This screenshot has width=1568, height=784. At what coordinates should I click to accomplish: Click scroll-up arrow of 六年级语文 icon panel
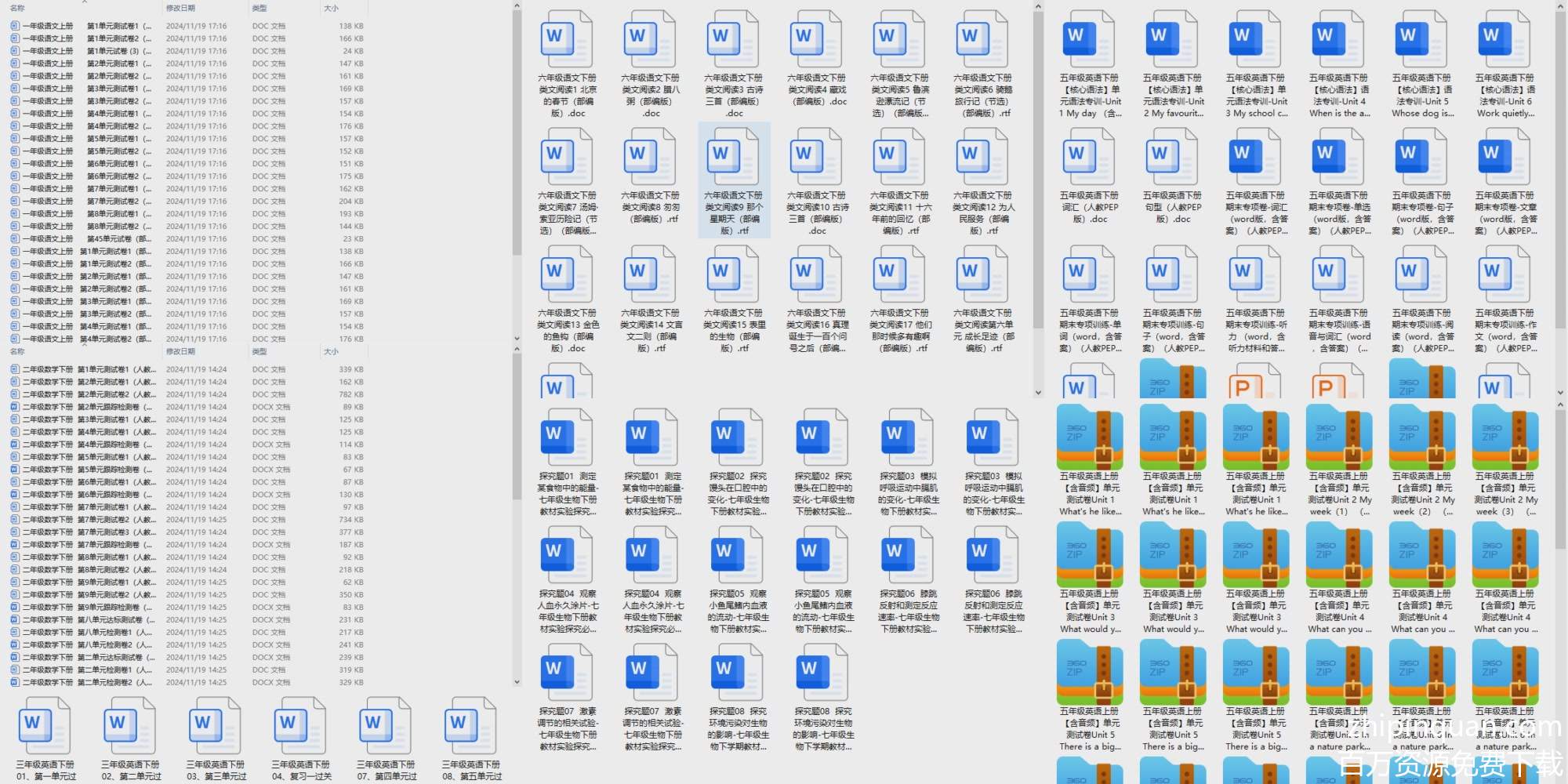[1038, 7]
